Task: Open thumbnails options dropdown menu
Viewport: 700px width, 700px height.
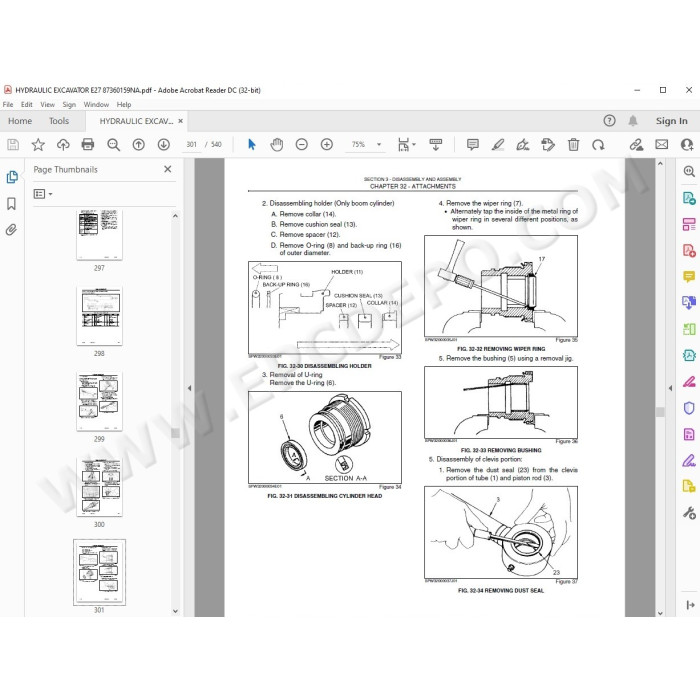Action: pos(43,194)
